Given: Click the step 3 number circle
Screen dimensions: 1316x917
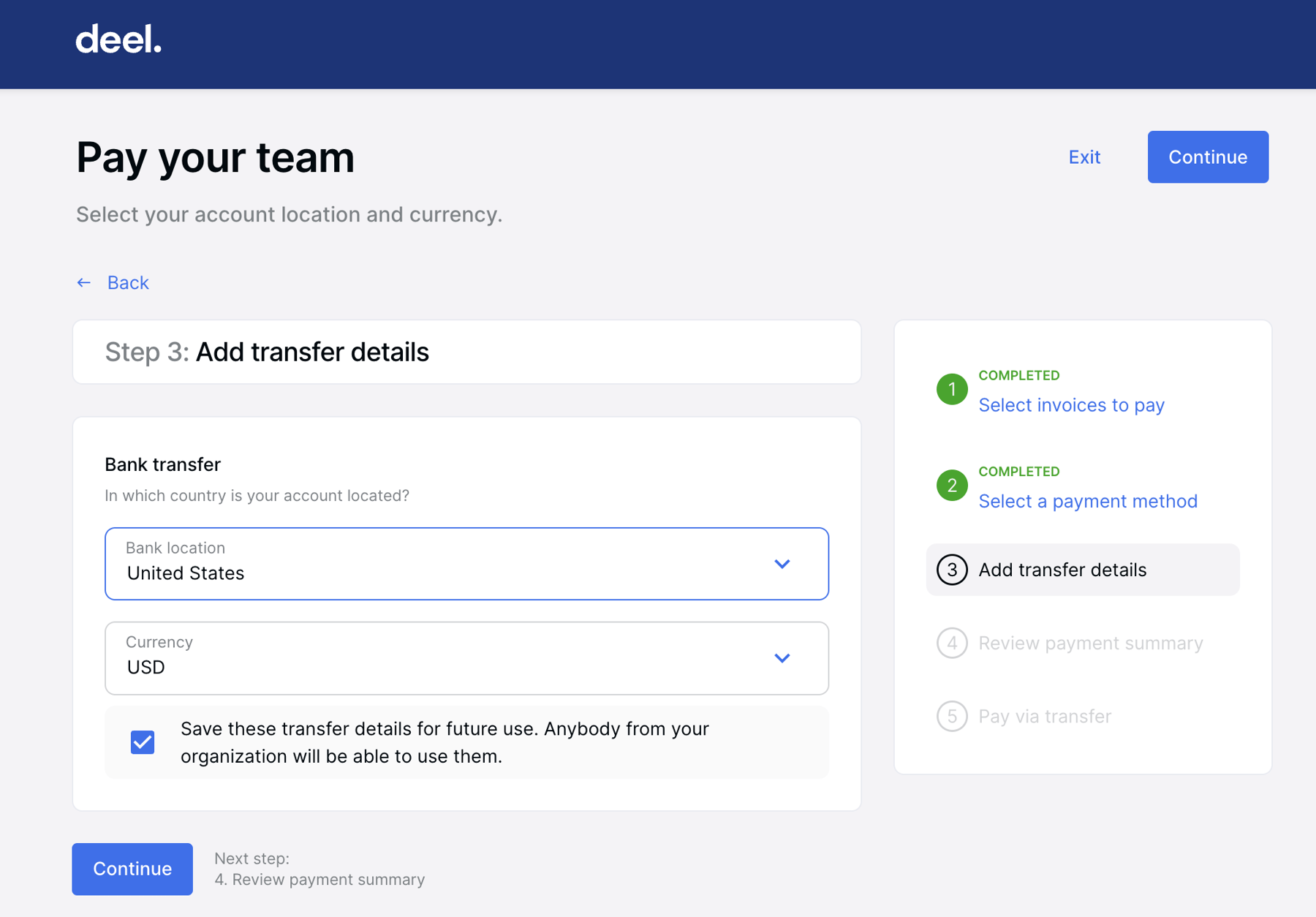Looking at the screenshot, I should point(951,570).
